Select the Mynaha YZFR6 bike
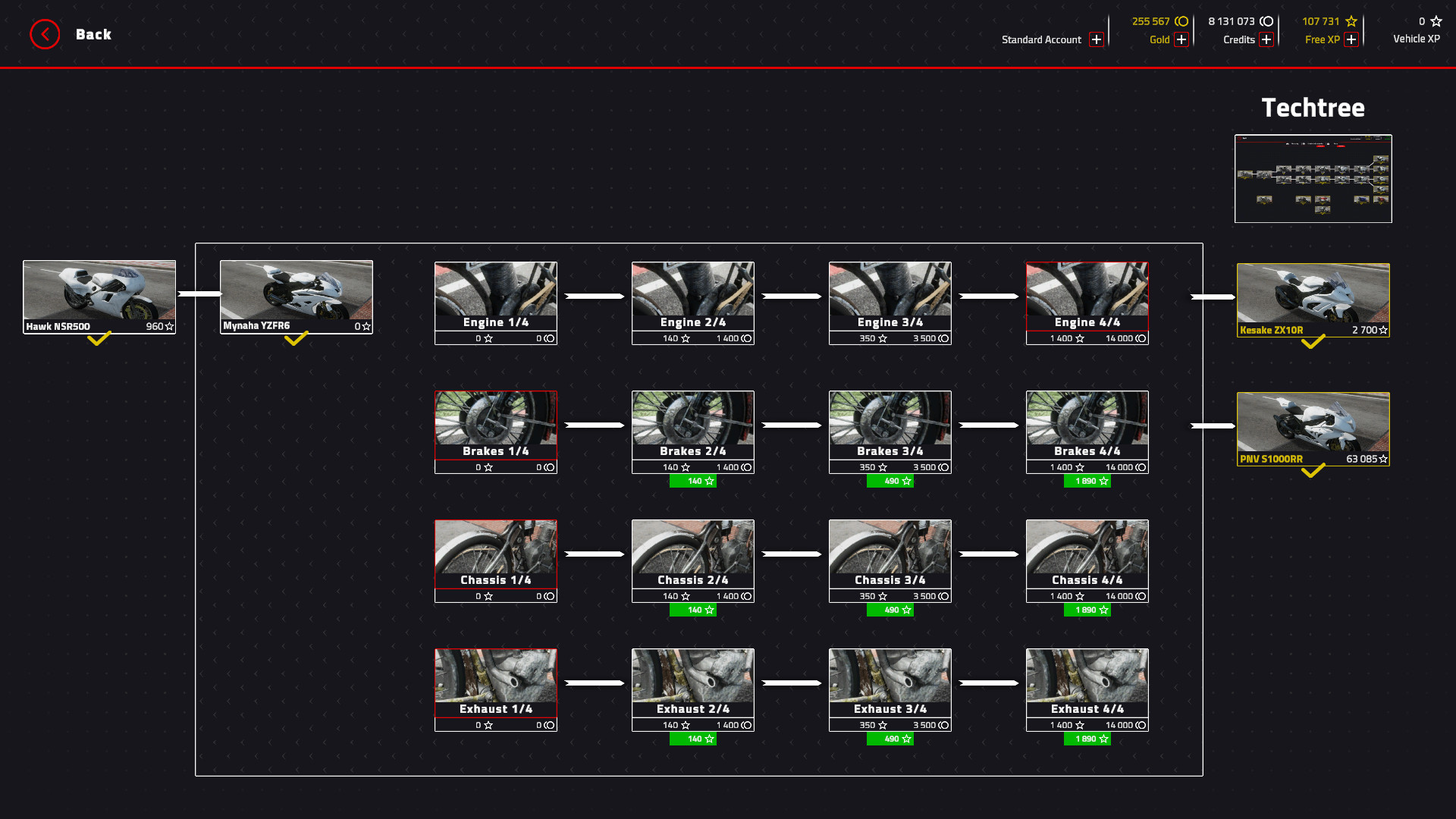 pyautogui.click(x=296, y=296)
